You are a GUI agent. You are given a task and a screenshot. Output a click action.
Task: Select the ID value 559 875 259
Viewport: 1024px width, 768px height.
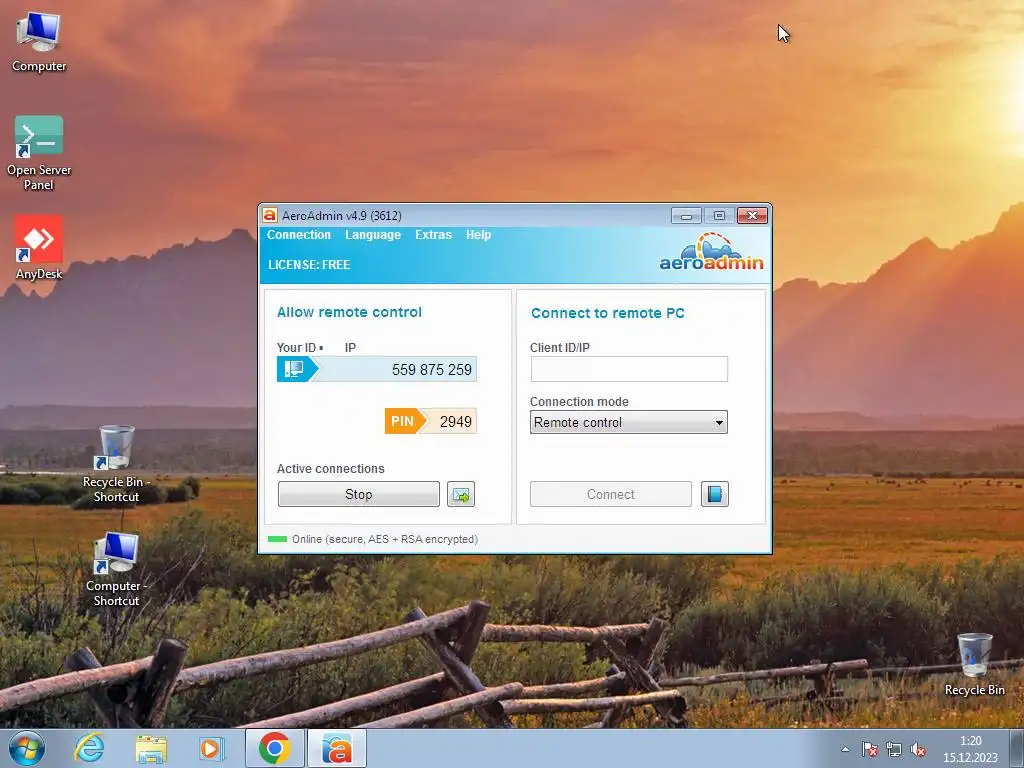click(x=431, y=370)
